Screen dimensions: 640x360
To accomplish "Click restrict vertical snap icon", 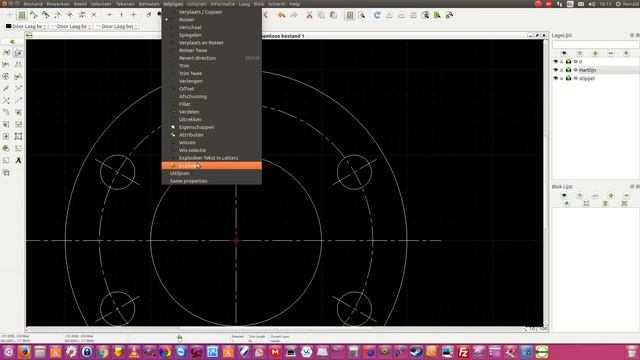I will [121, 15].
